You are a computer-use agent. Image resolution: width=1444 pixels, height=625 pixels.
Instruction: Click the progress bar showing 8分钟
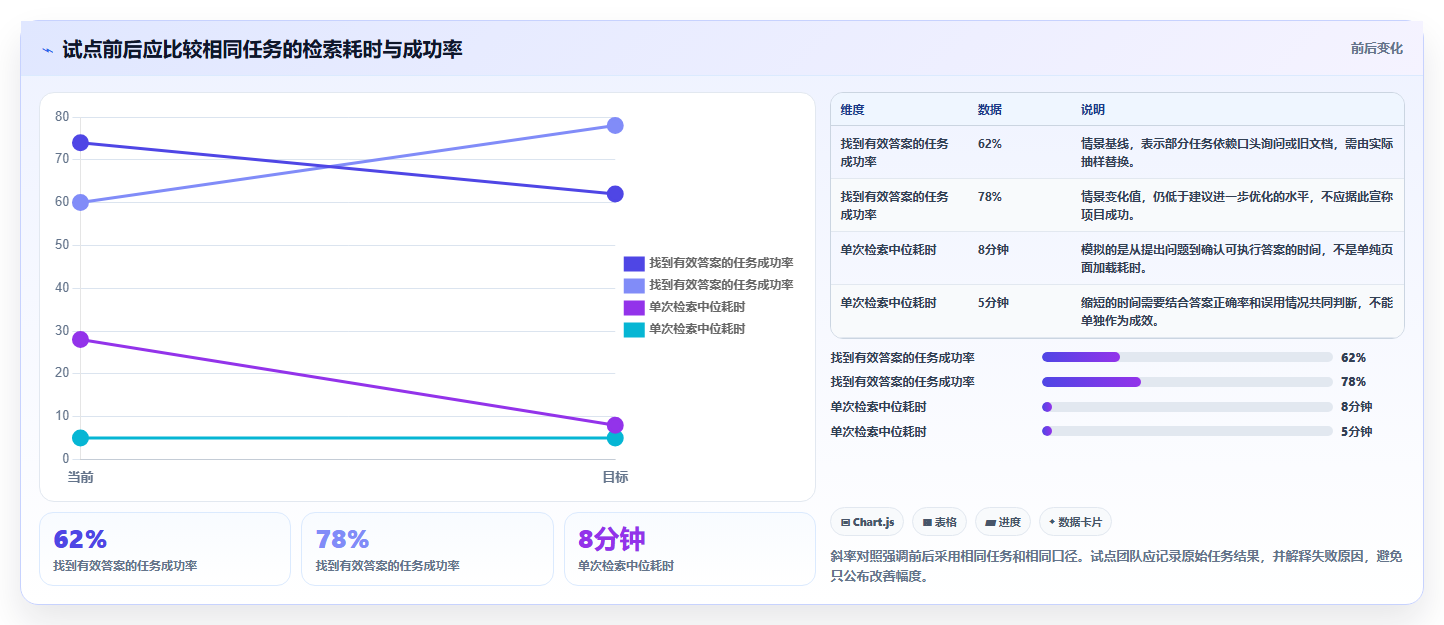[x=1187, y=407]
